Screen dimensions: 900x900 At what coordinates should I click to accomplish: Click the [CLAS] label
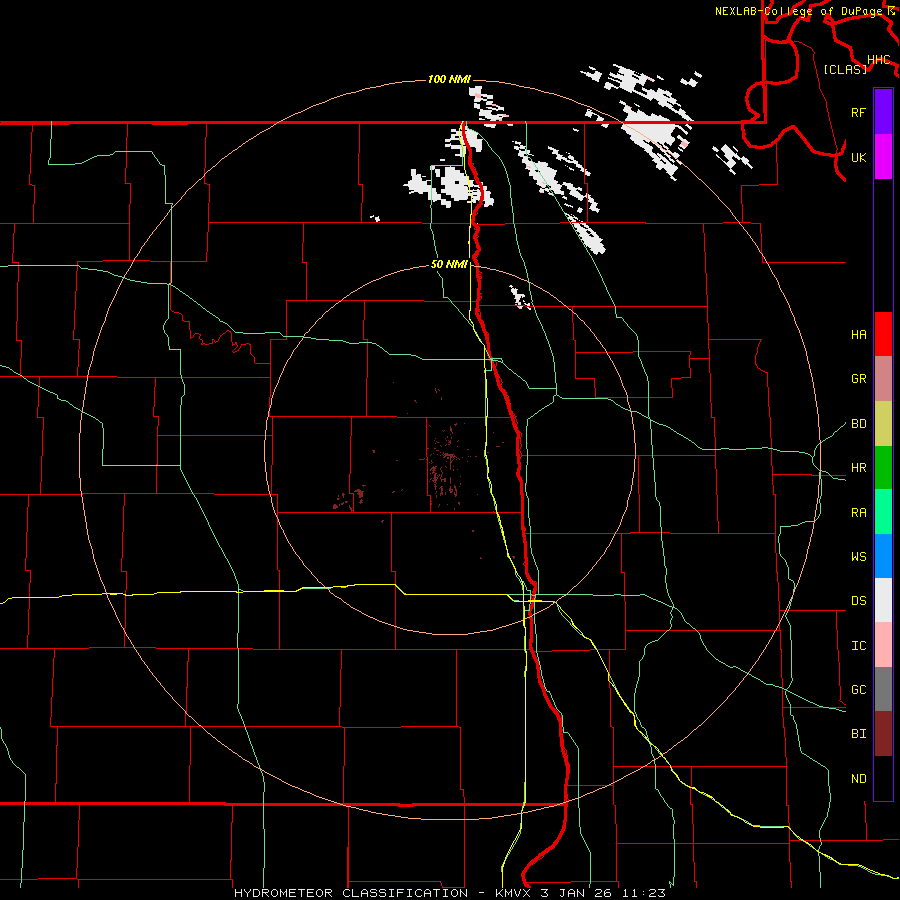845,69
